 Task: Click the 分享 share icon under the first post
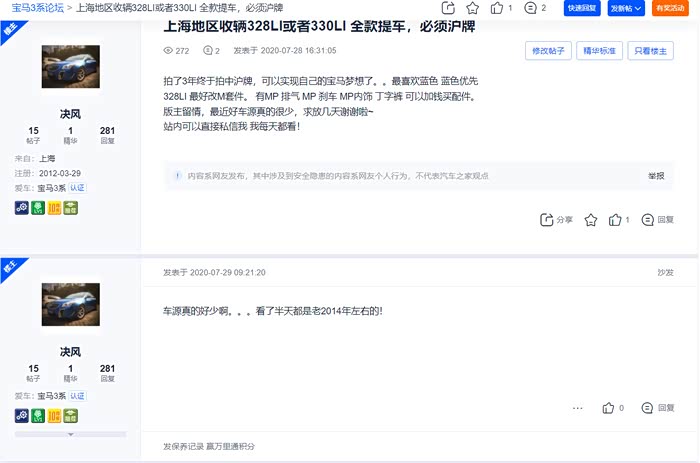click(546, 220)
